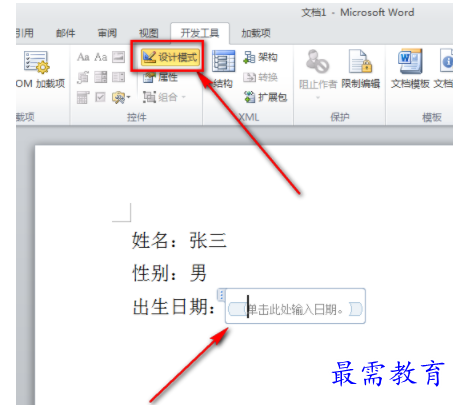Insert a picture content control

pyautogui.click(x=118, y=57)
